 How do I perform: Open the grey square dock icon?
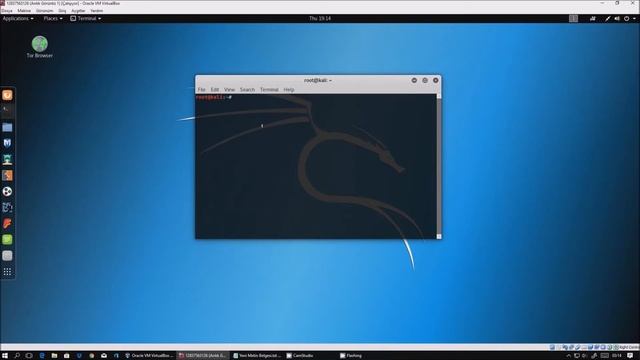click(x=7, y=256)
